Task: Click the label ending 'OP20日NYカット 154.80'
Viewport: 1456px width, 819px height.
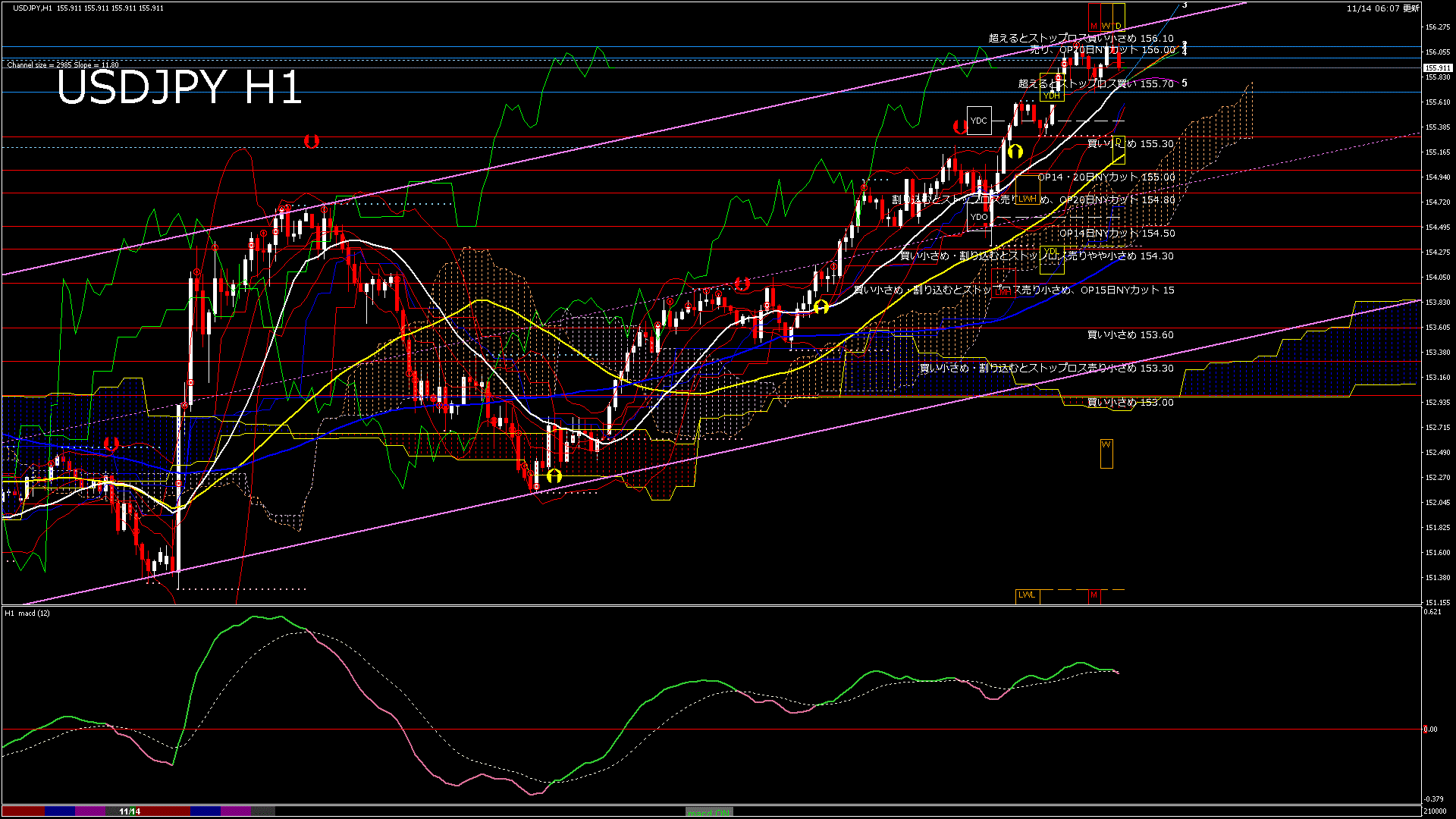Action: click(1034, 199)
